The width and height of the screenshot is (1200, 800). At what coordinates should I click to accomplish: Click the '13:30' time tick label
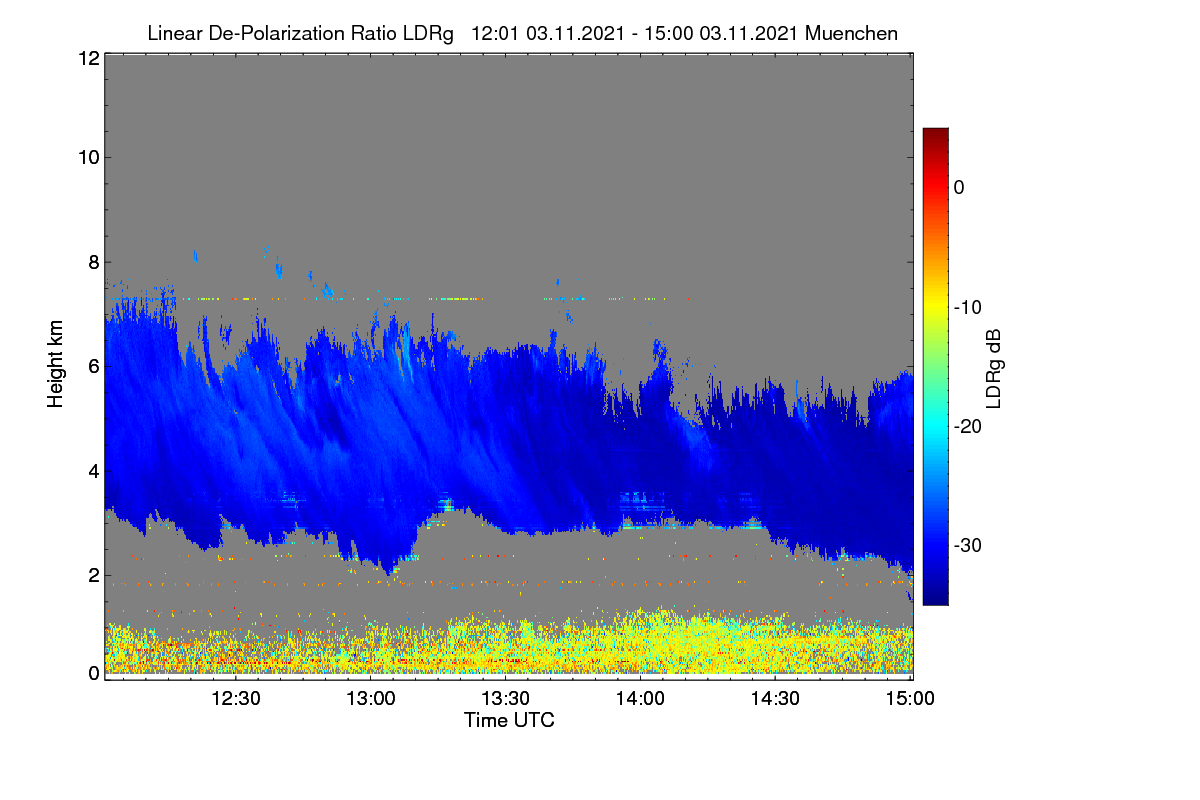point(506,699)
